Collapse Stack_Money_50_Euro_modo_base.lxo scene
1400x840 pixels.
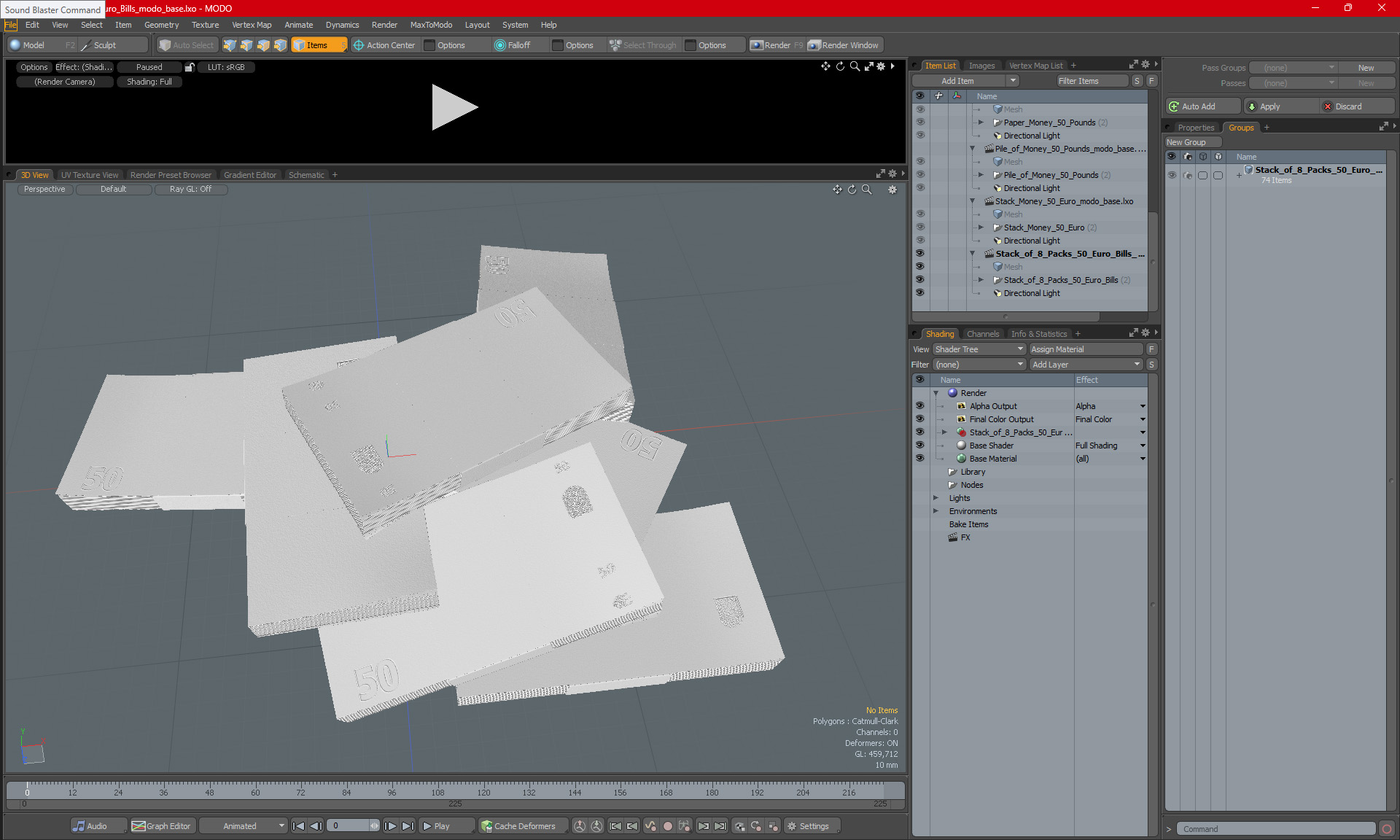(x=972, y=201)
